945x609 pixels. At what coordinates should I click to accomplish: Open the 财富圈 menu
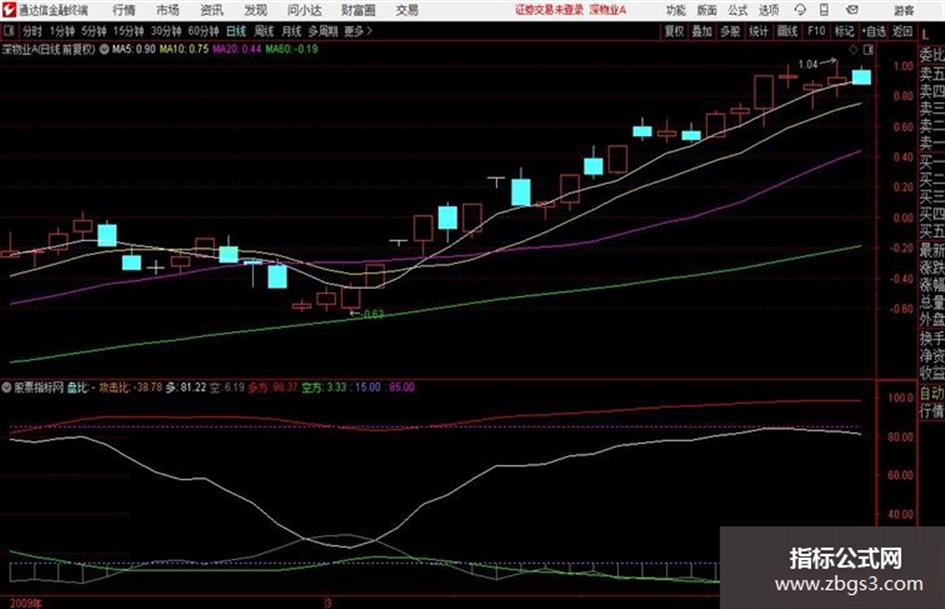tap(358, 10)
